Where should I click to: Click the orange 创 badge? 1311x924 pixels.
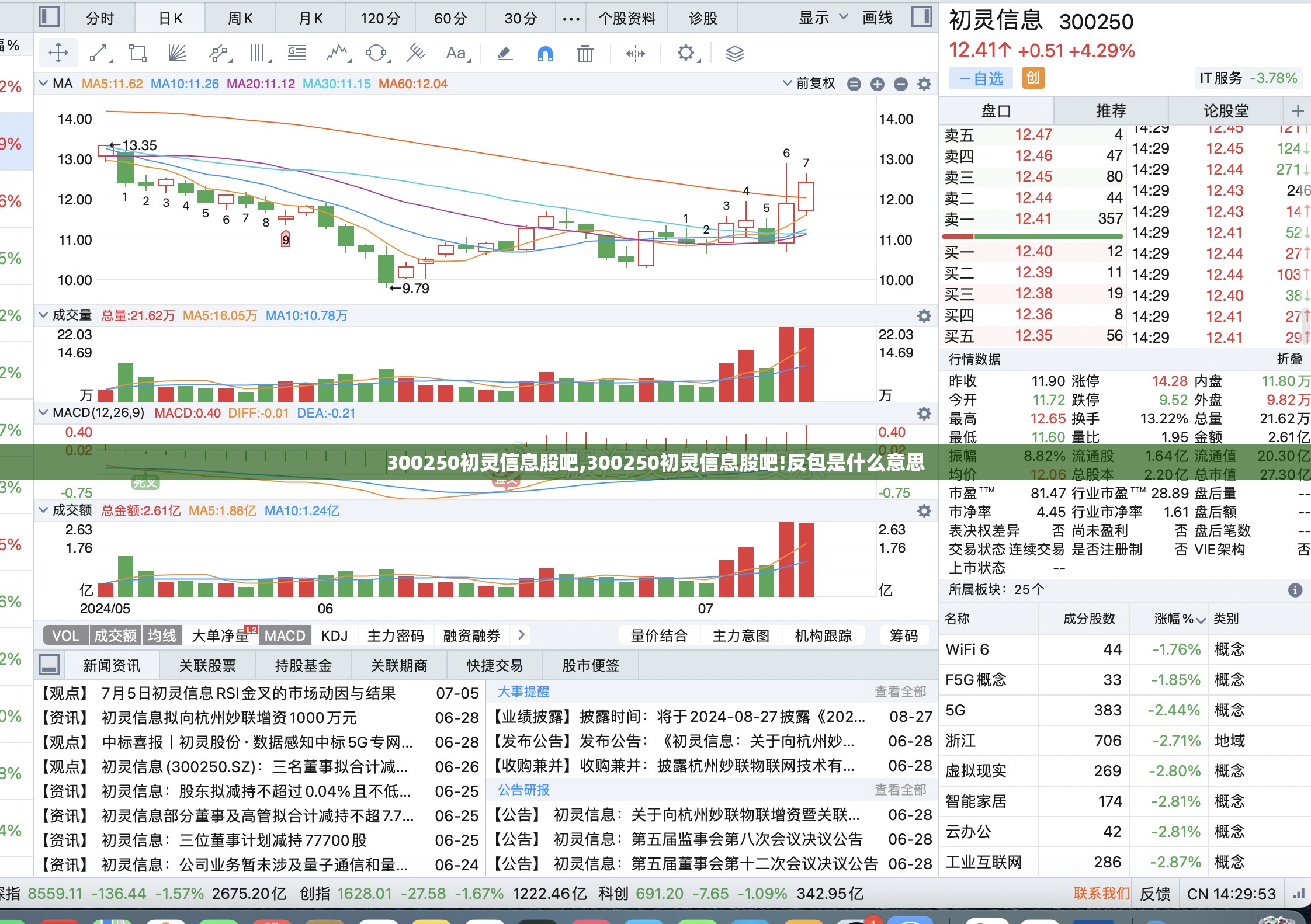click(1033, 78)
